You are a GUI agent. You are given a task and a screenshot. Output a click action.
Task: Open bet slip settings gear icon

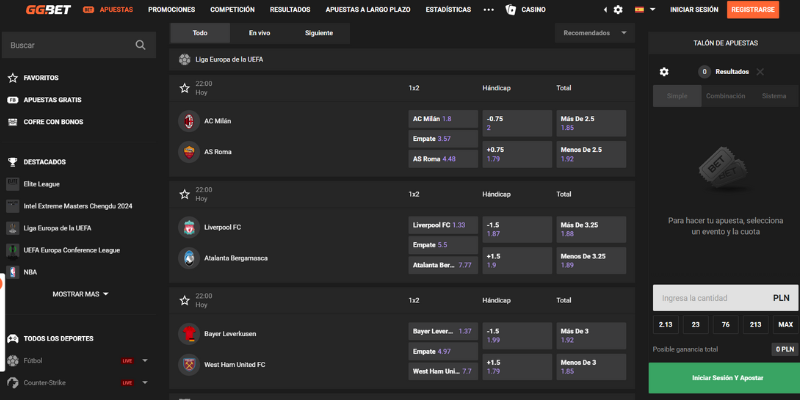[x=664, y=72]
